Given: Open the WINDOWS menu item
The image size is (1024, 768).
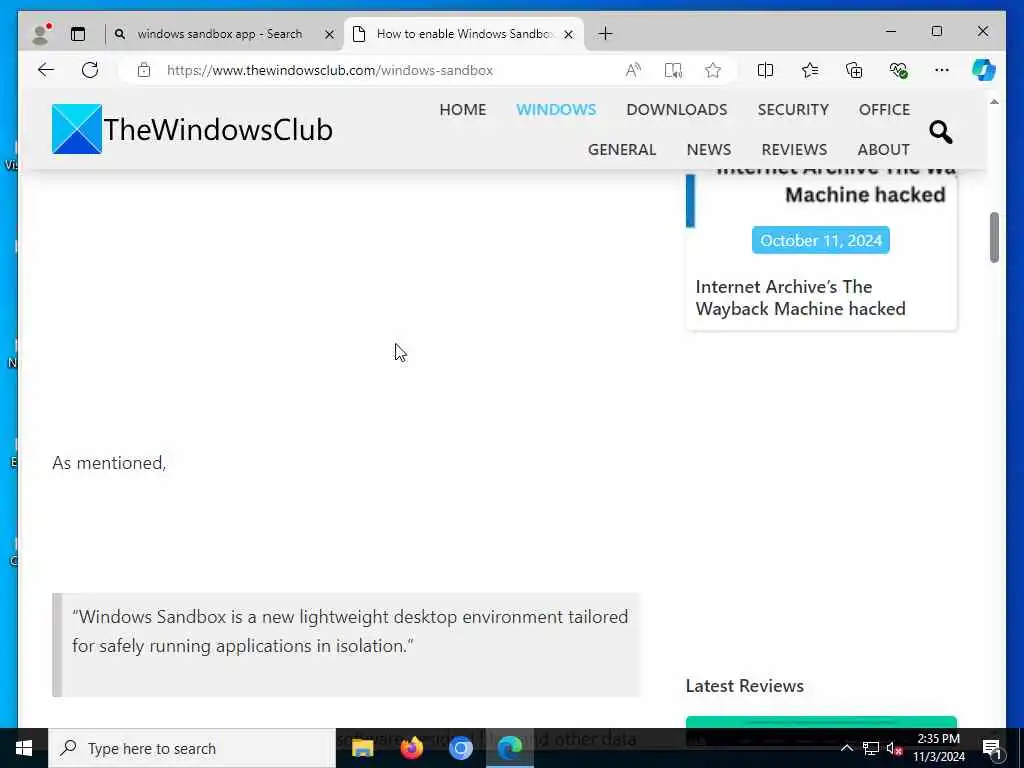Looking at the screenshot, I should click(x=556, y=109).
